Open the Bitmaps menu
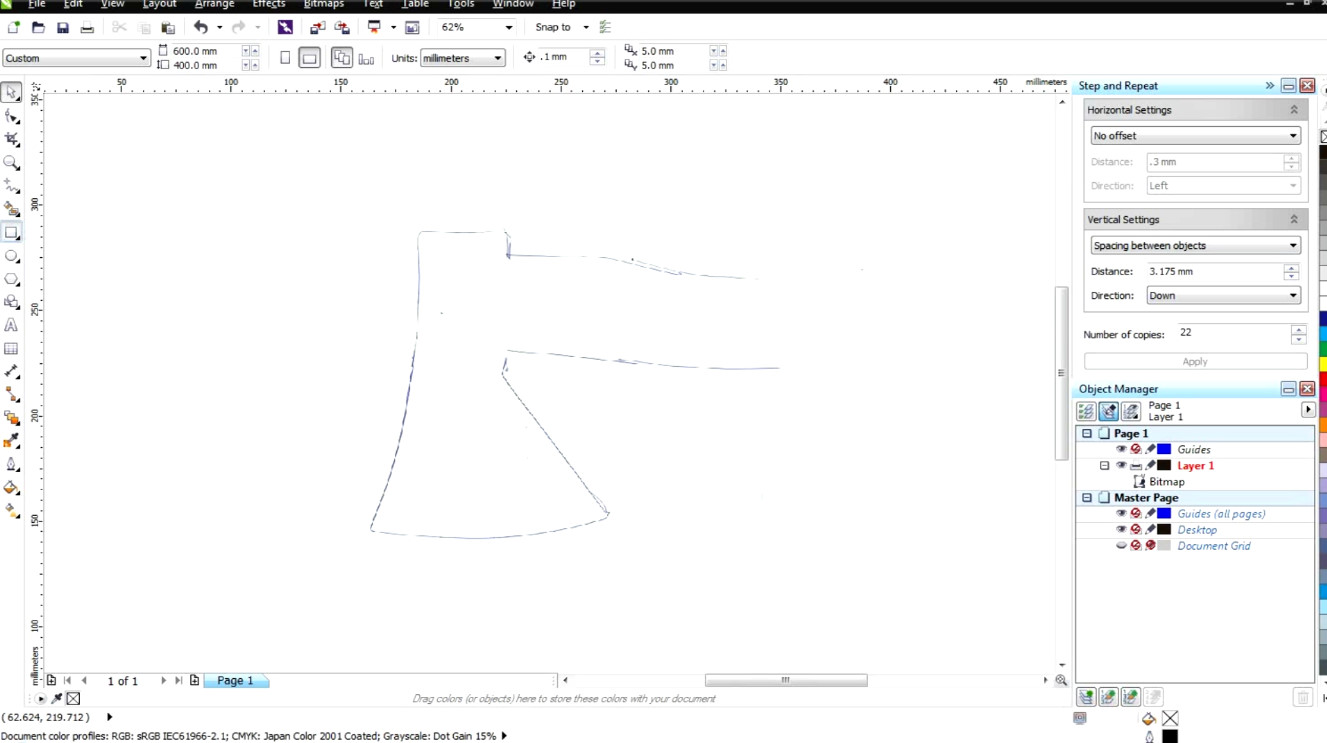 [x=324, y=4]
